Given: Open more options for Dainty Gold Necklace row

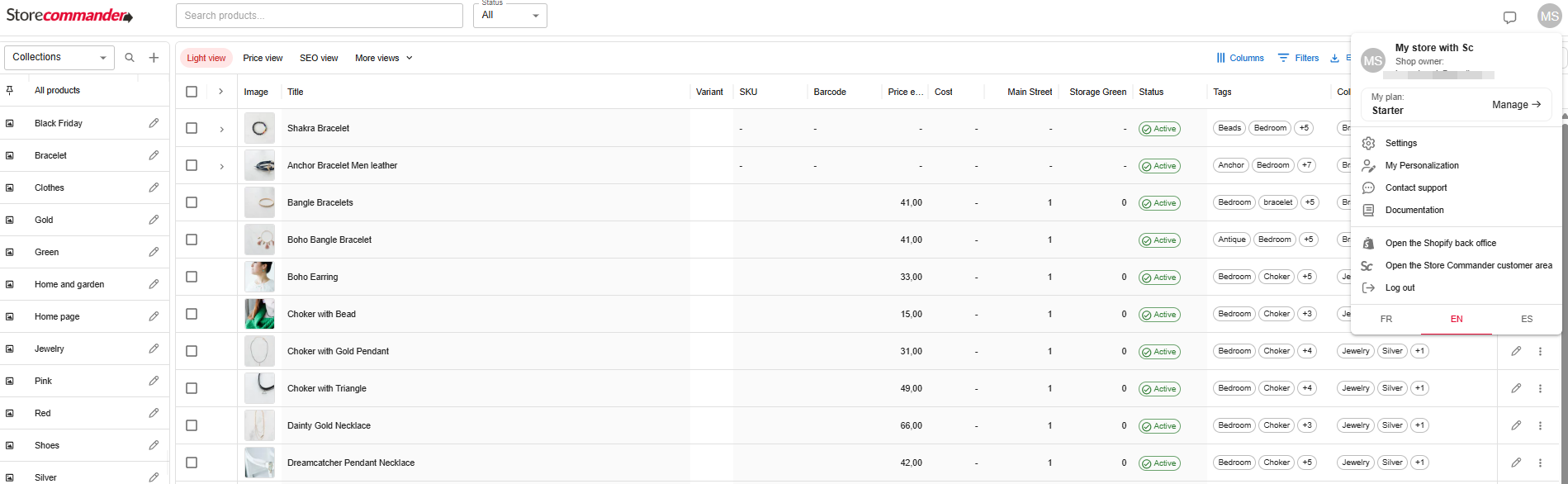Looking at the screenshot, I should (x=1540, y=425).
